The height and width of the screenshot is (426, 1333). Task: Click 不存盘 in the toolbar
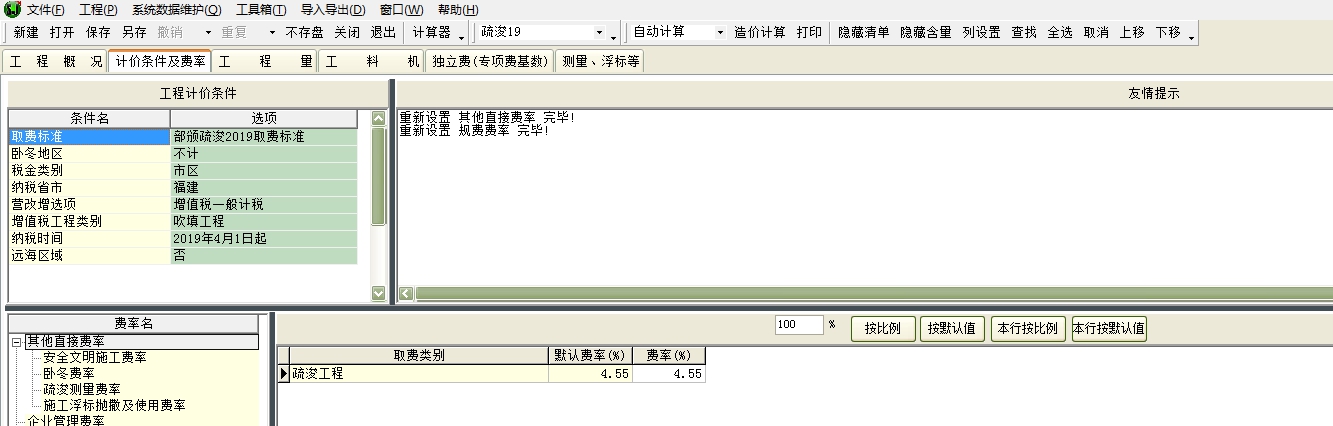click(x=304, y=32)
